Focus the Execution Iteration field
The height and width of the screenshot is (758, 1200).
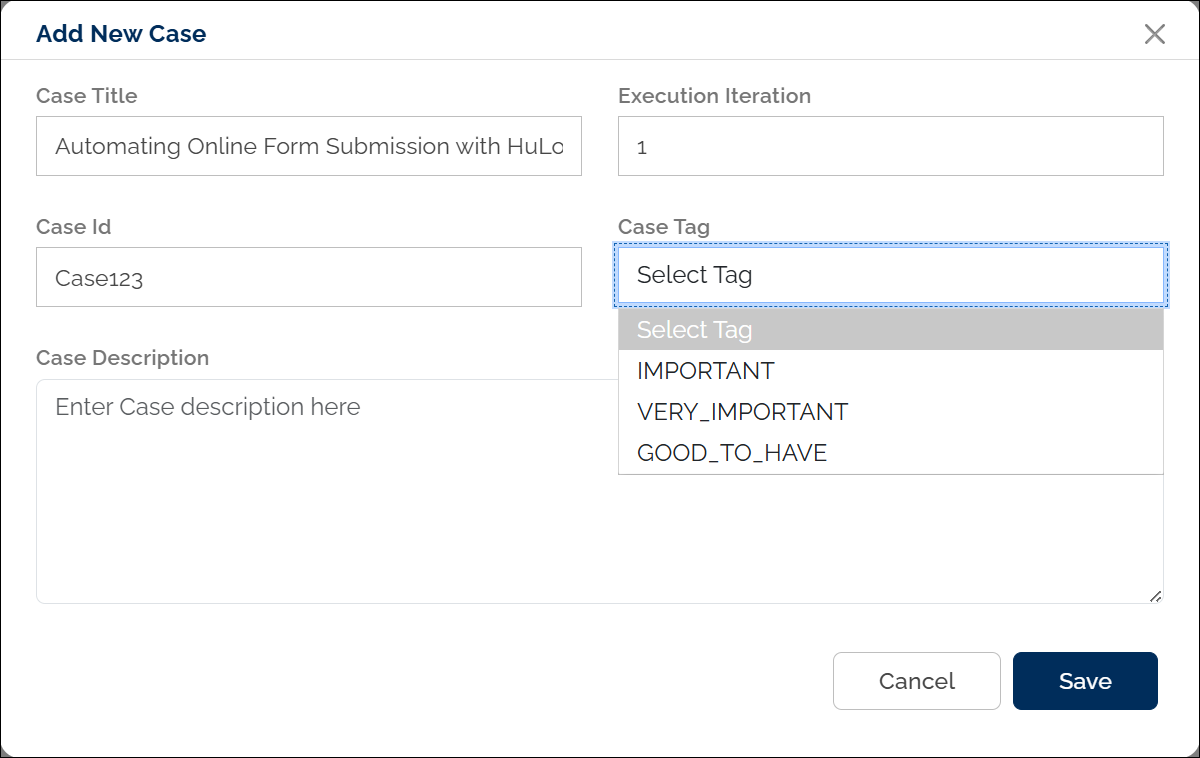pyautogui.click(x=890, y=145)
